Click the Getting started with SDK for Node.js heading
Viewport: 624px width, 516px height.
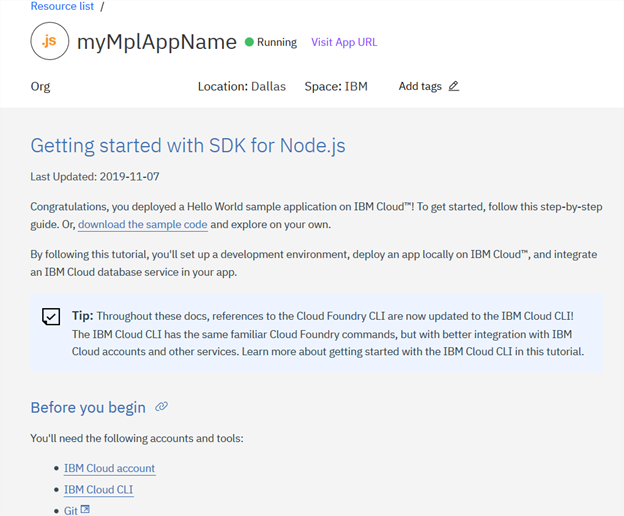188,146
